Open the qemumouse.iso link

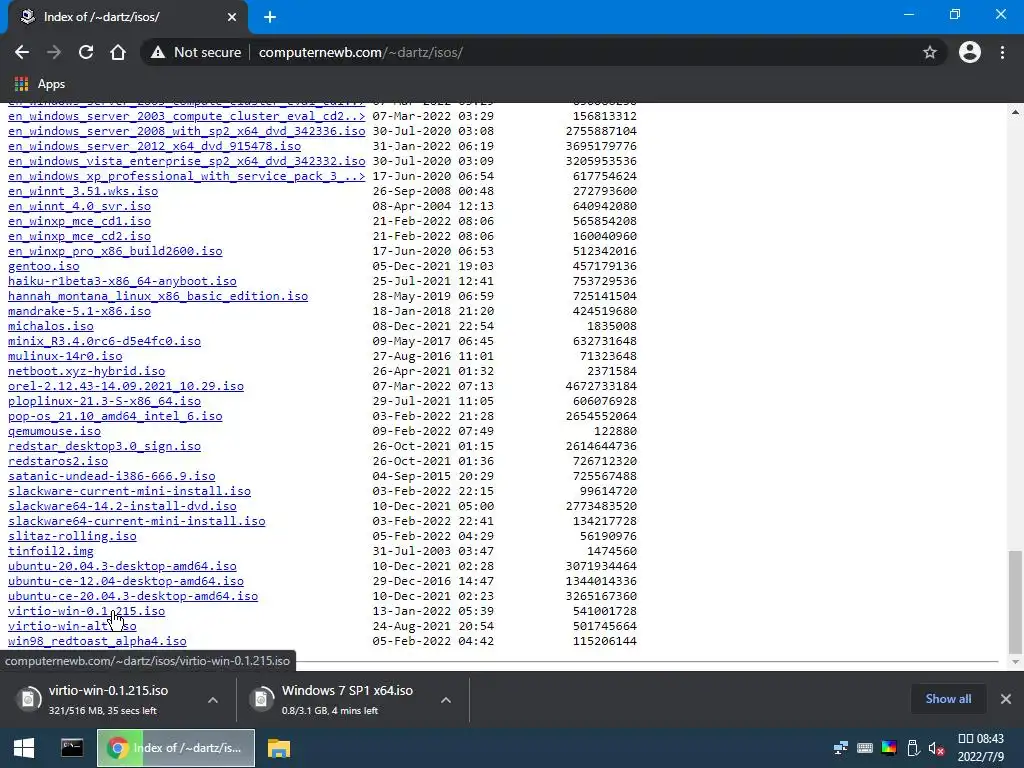(55, 432)
